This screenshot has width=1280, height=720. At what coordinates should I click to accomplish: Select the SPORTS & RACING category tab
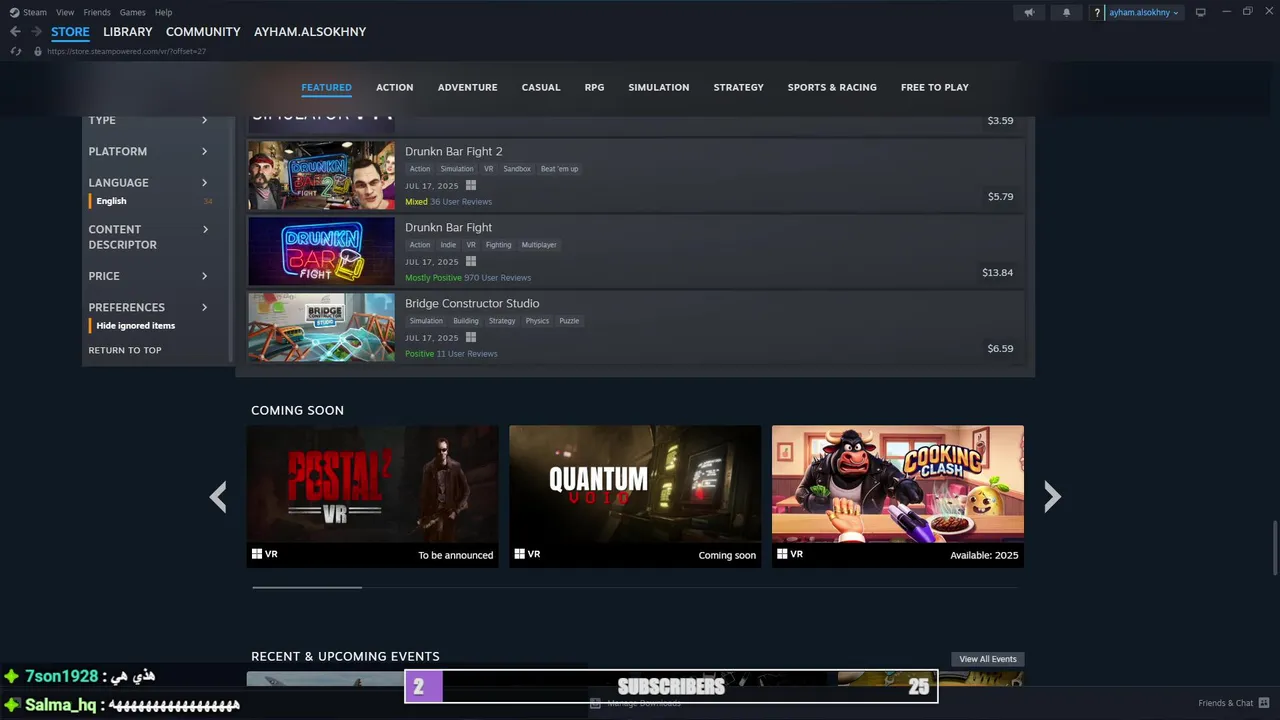pyautogui.click(x=832, y=87)
